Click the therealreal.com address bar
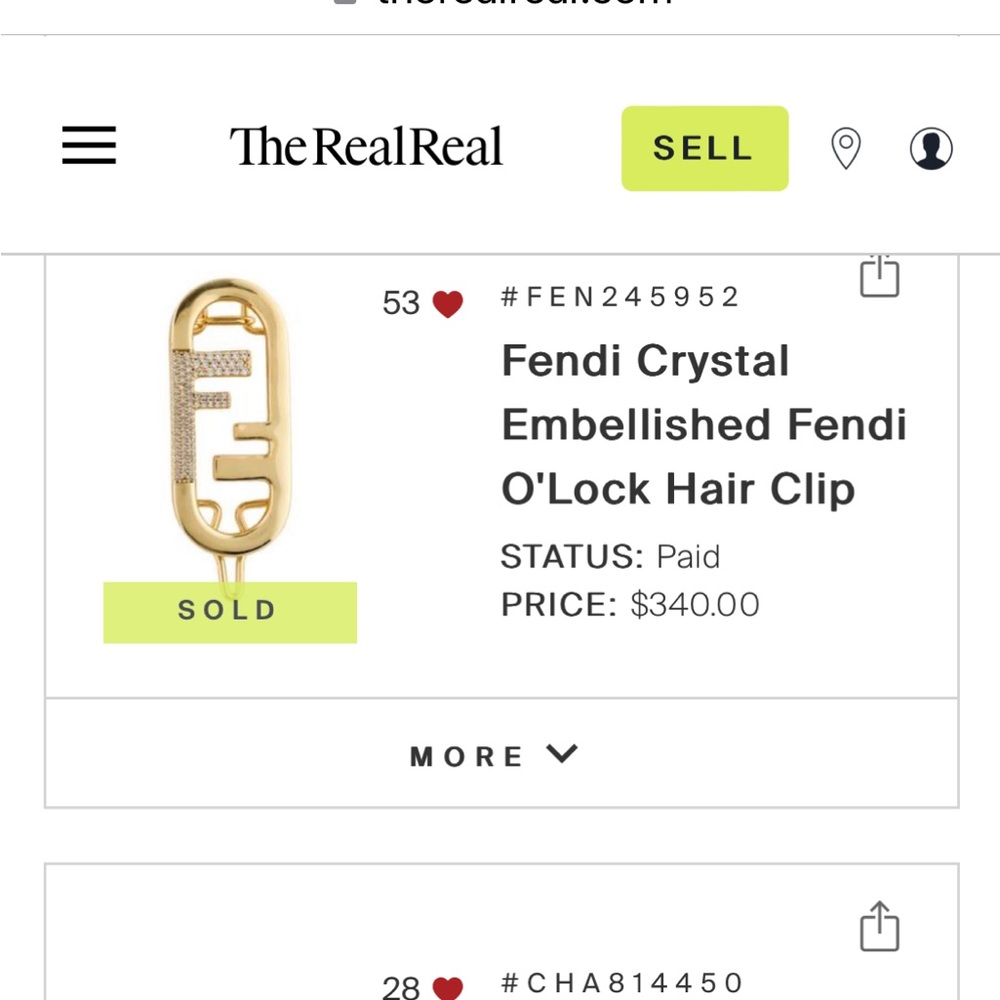Screen dimensions: 1000x1000 coord(500,5)
